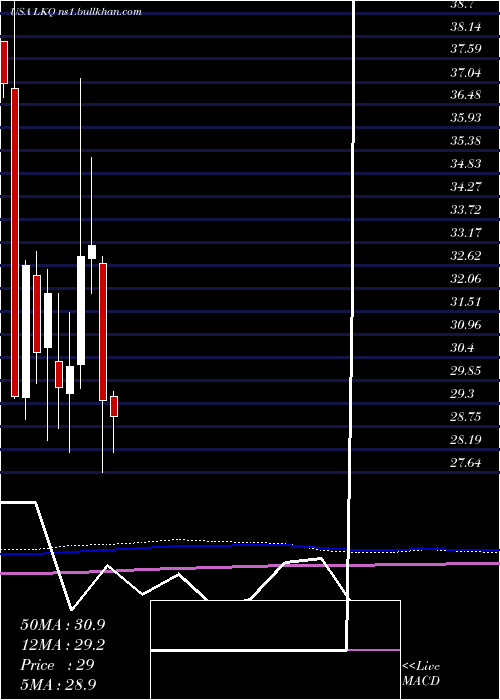Select the small white candle near 33.17
This screenshot has height=700, width=500.
(92, 252)
